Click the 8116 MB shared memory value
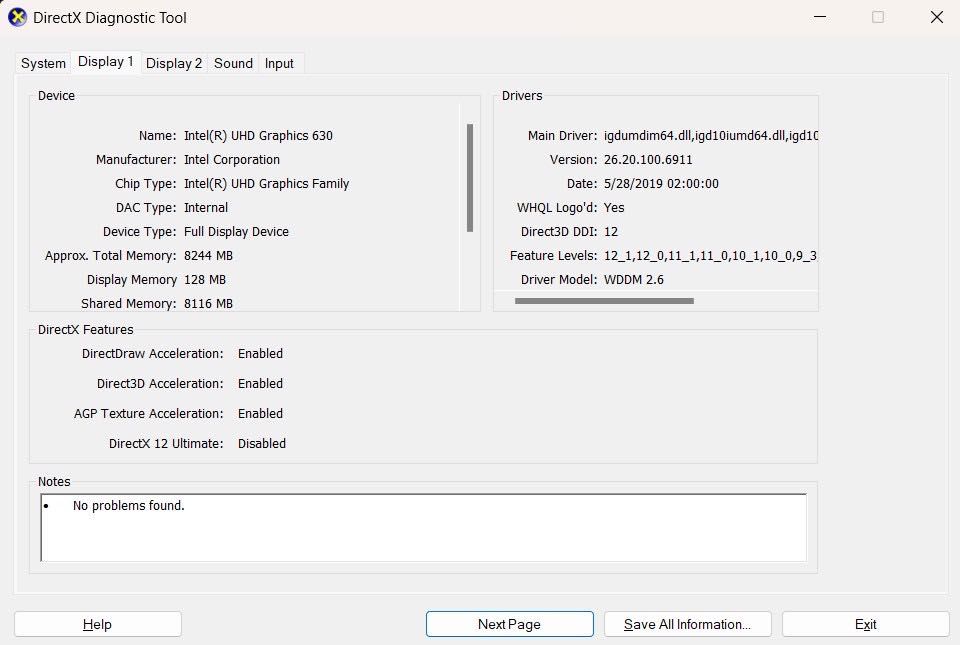Image resolution: width=960 pixels, height=645 pixels. [x=208, y=304]
